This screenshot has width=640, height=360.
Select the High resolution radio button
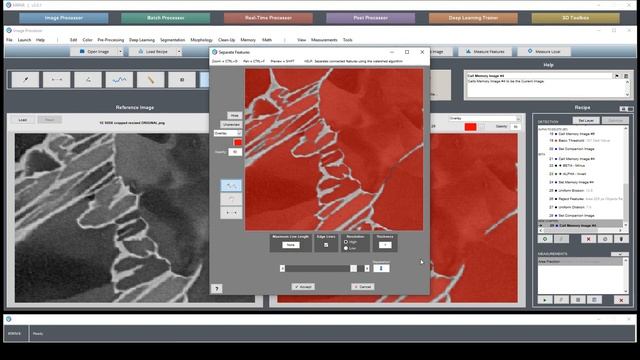pyautogui.click(x=346, y=242)
